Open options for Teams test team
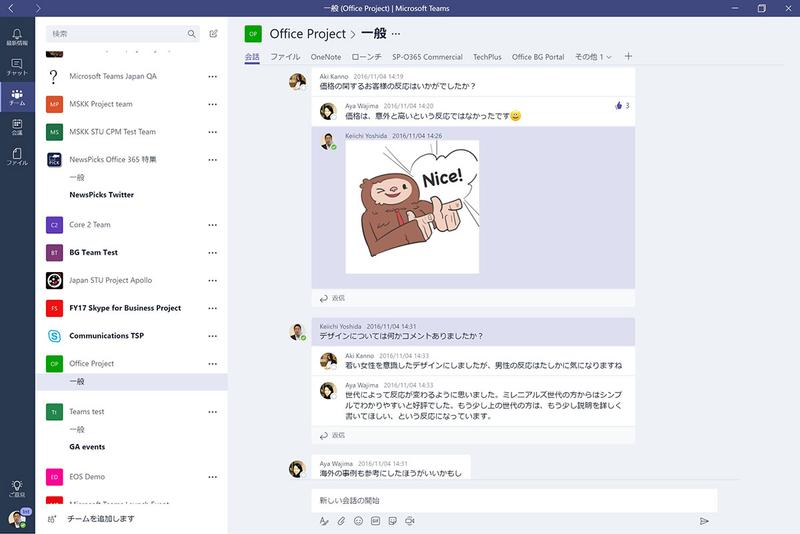 (x=213, y=412)
